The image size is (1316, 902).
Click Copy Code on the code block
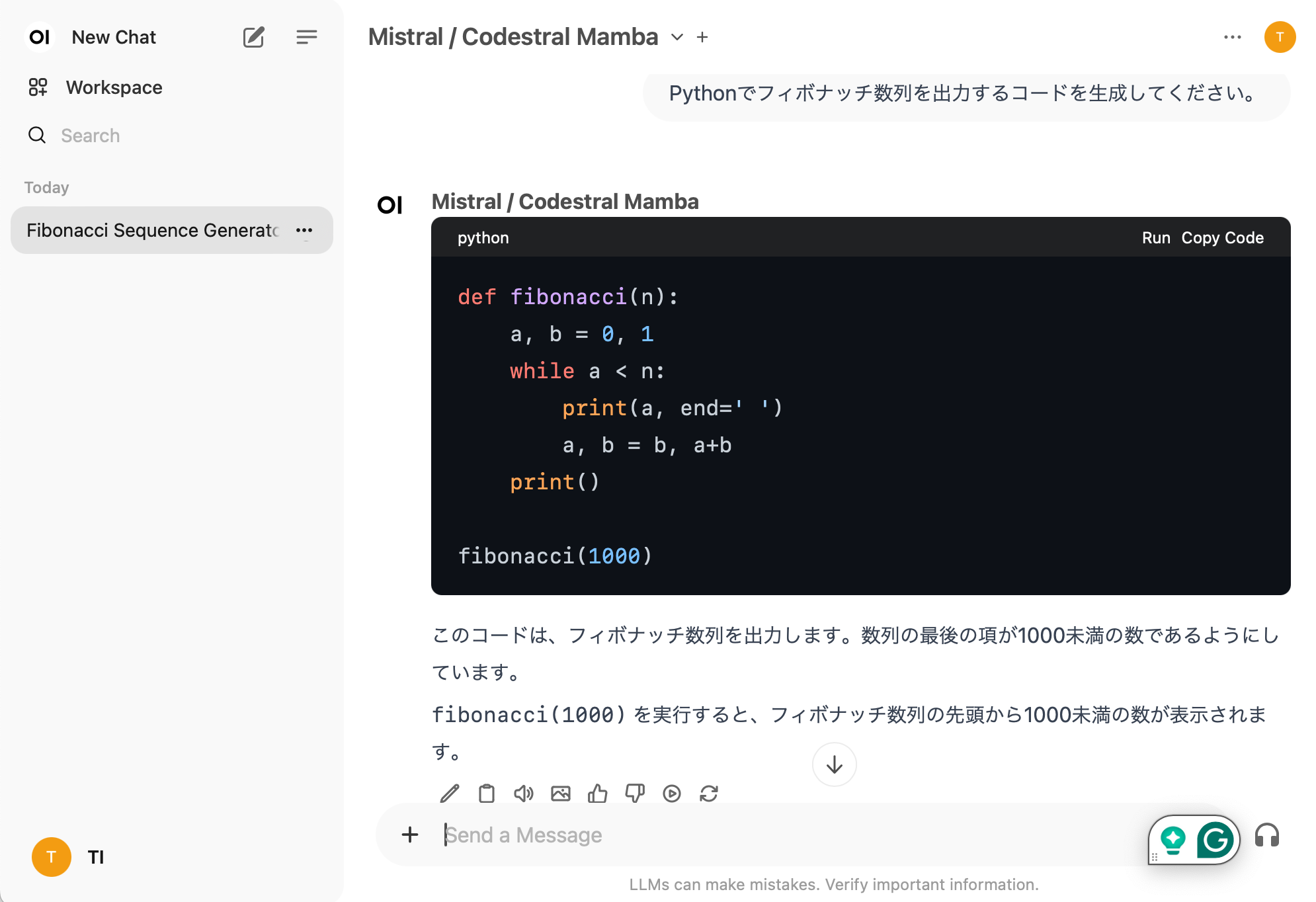click(1223, 237)
